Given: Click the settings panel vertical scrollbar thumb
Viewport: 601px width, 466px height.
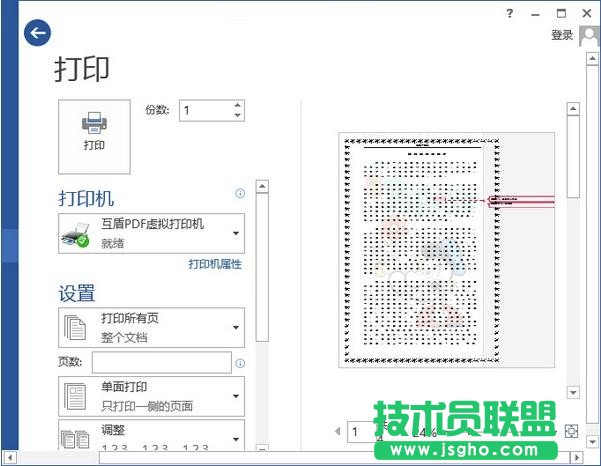Looking at the screenshot, I should [x=262, y=267].
